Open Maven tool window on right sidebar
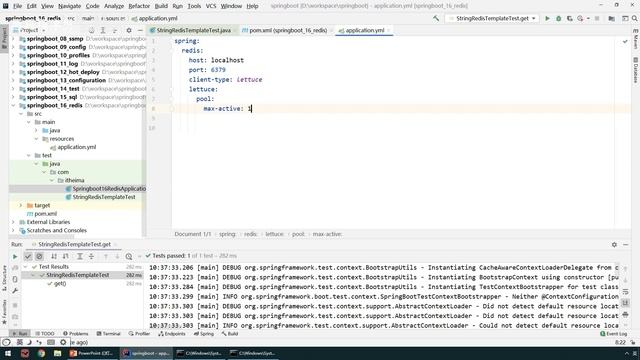 [636, 39]
